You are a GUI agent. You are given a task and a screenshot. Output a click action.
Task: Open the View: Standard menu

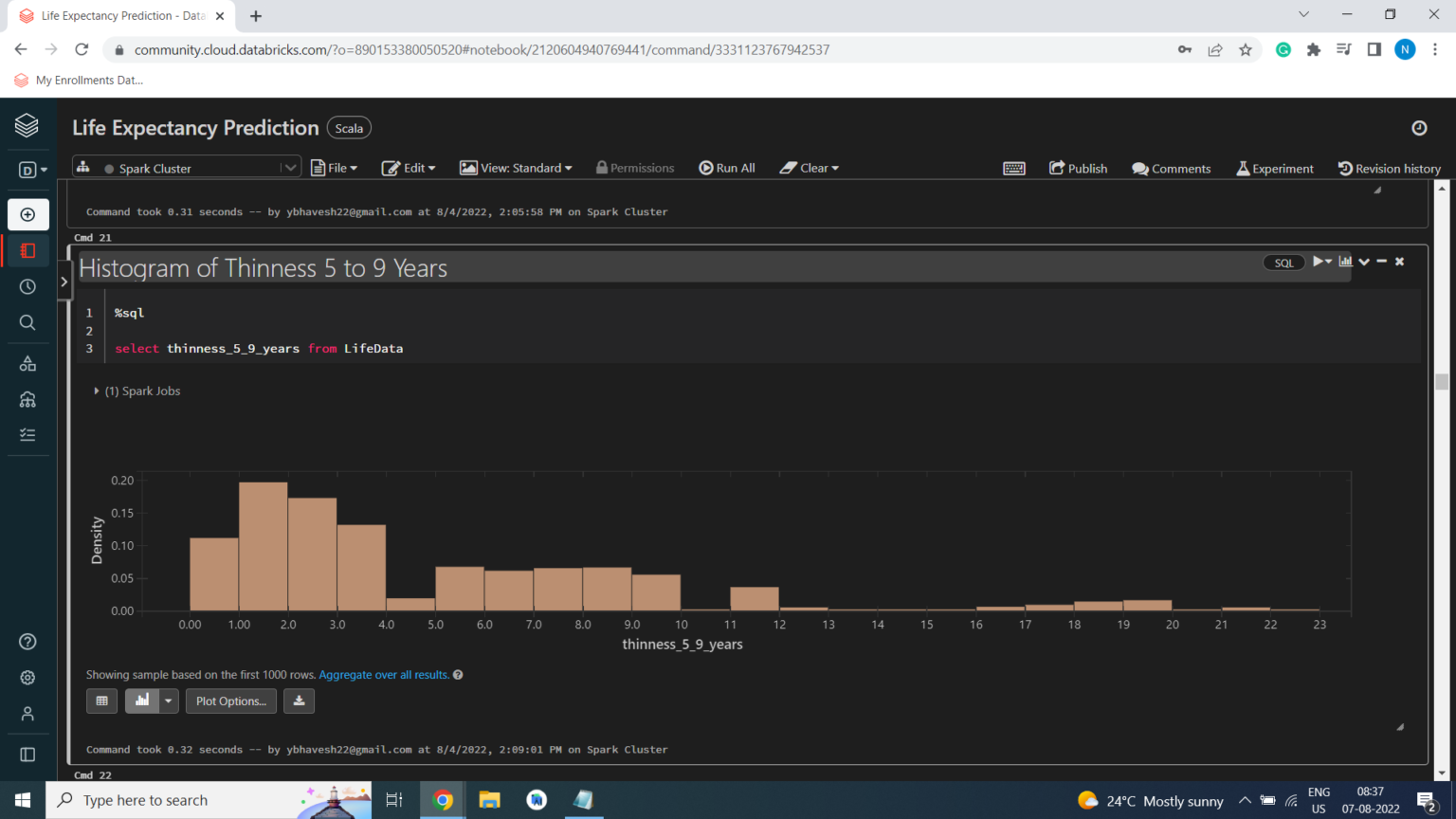click(x=516, y=168)
